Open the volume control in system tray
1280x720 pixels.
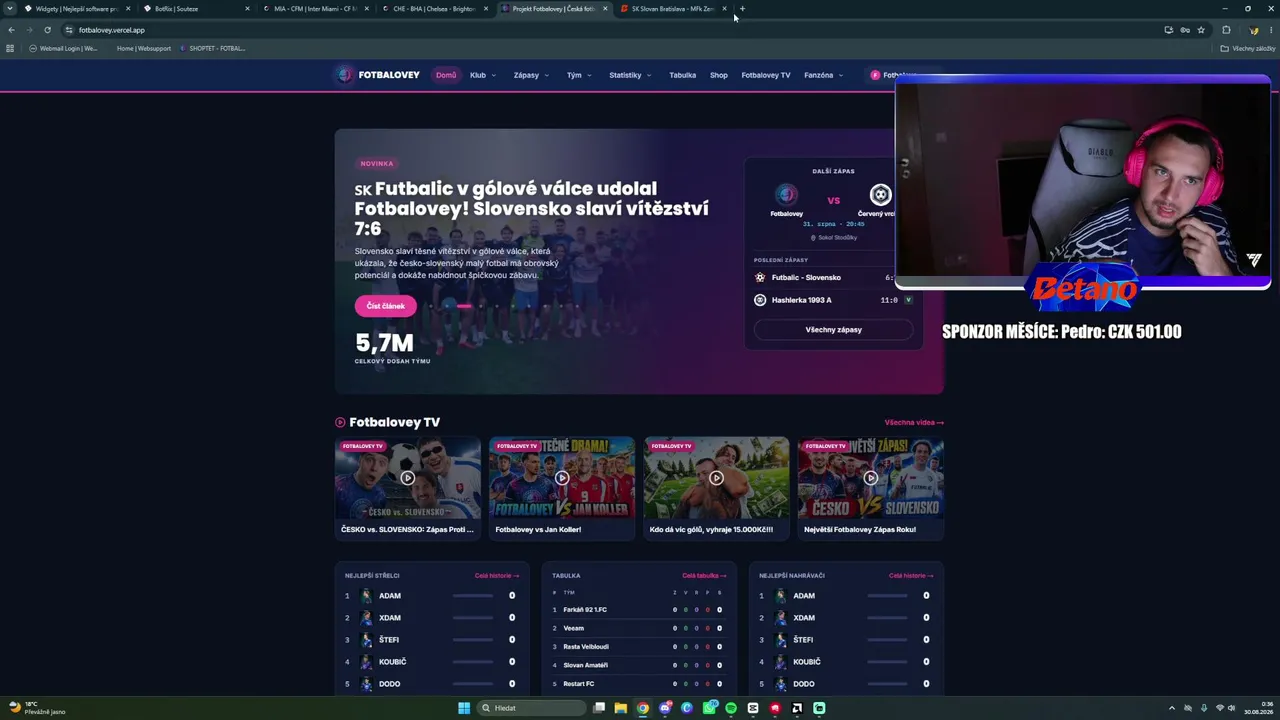tap(1231, 708)
